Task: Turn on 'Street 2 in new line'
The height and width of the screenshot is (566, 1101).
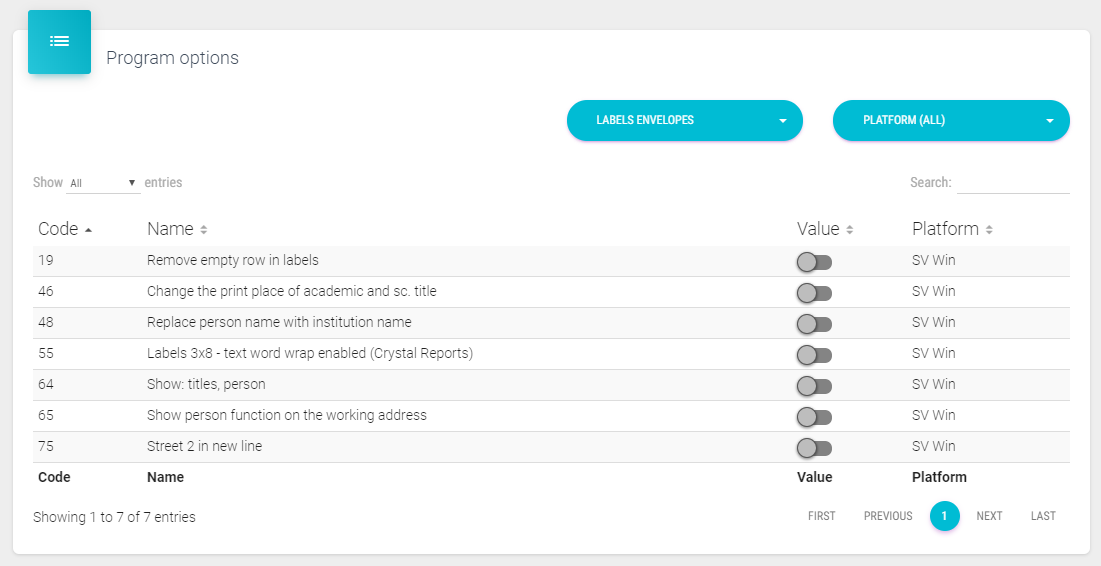Action: click(x=814, y=448)
